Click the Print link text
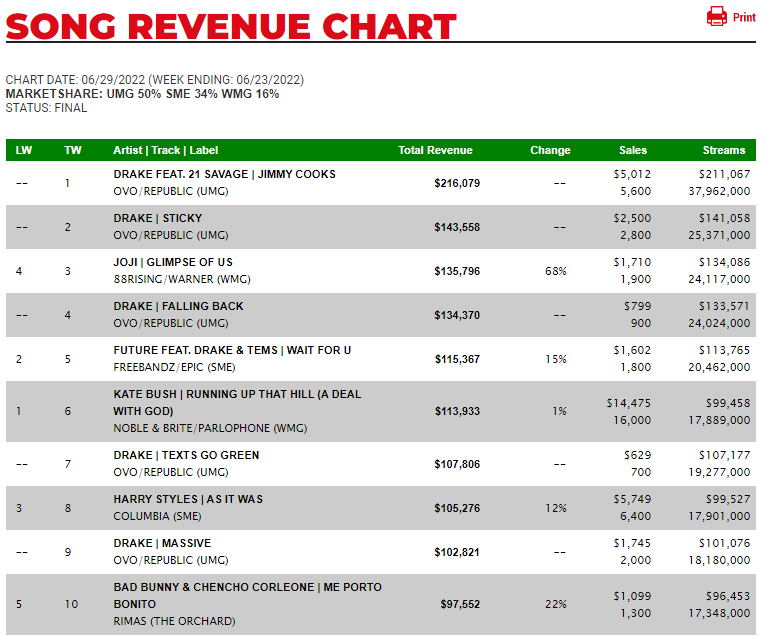 coord(744,17)
